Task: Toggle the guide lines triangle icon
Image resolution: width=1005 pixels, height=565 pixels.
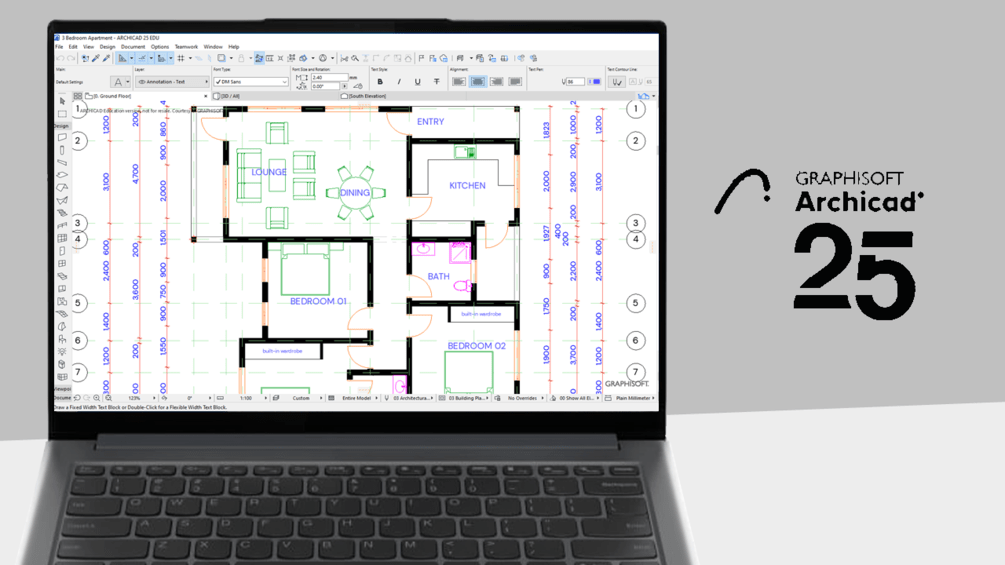Action: 122,58
